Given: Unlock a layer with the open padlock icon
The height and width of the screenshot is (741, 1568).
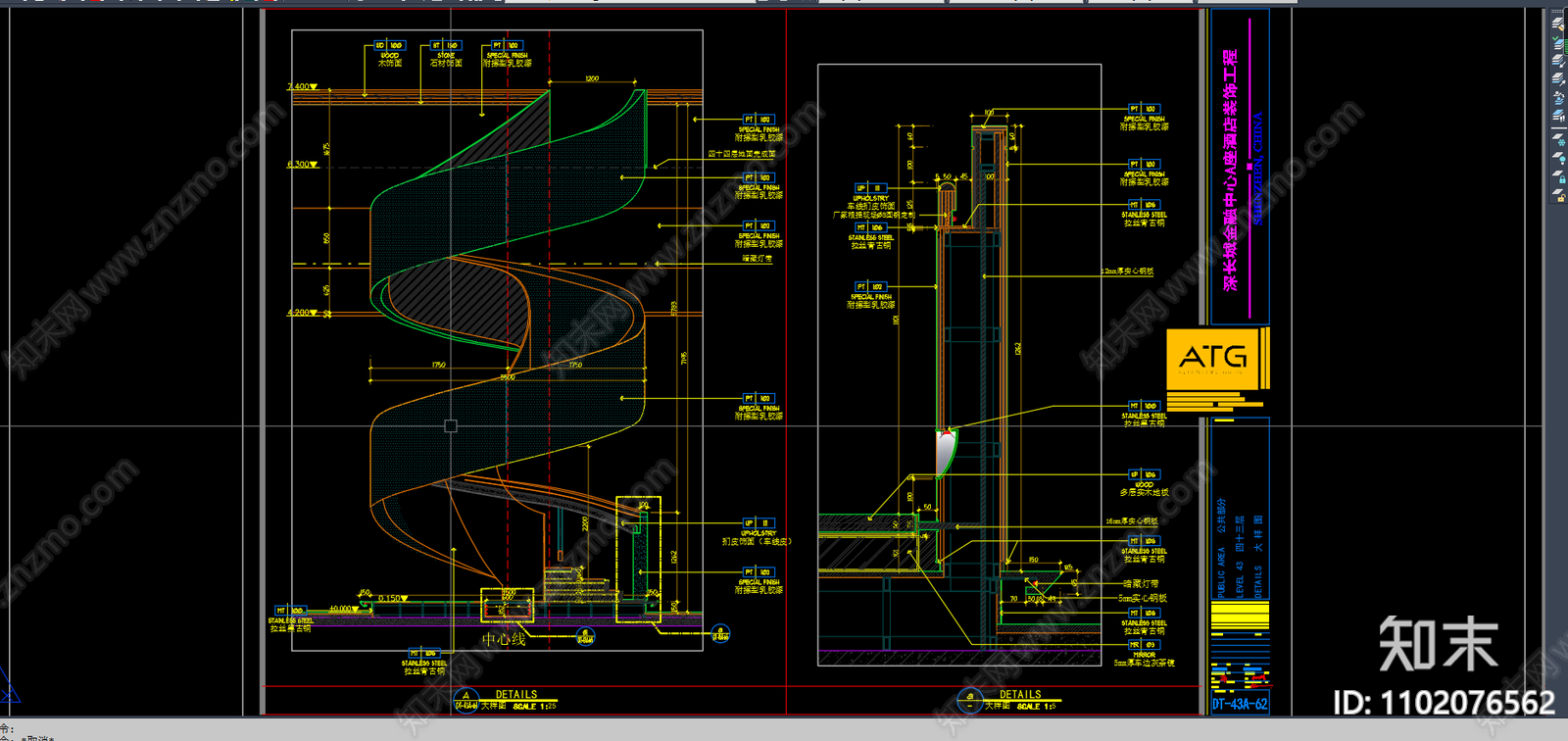Looking at the screenshot, I should [1558, 195].
